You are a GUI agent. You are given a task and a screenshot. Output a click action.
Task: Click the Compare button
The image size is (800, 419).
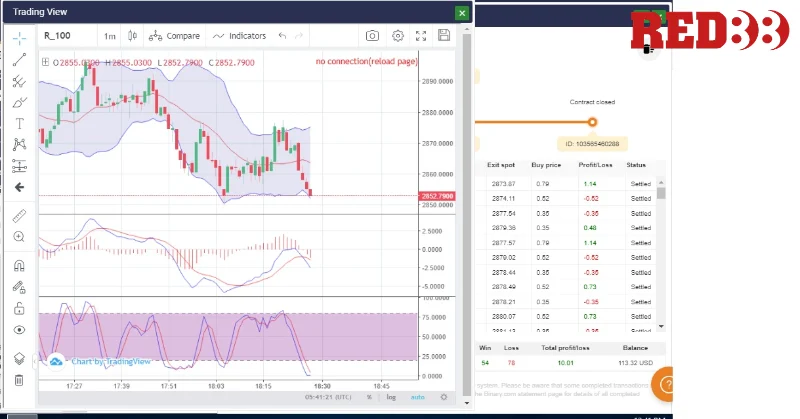pyautogui.click(x=174, y=36)
